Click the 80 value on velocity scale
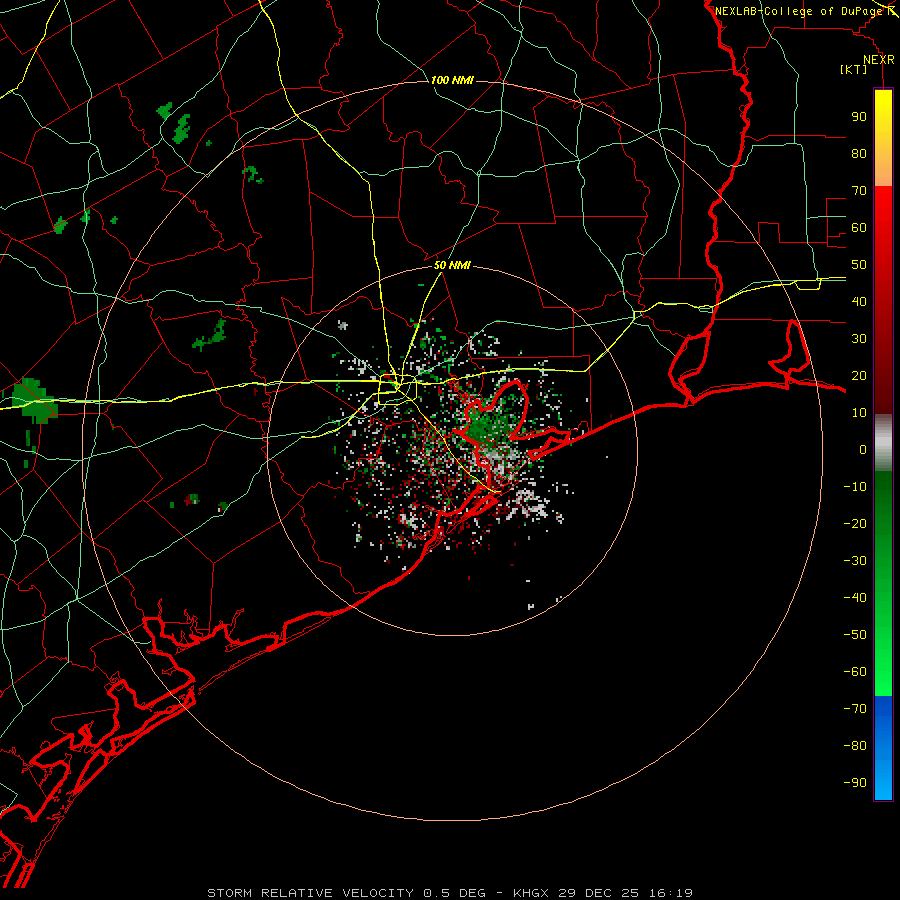The image size is (900, 900). [859, 153]
